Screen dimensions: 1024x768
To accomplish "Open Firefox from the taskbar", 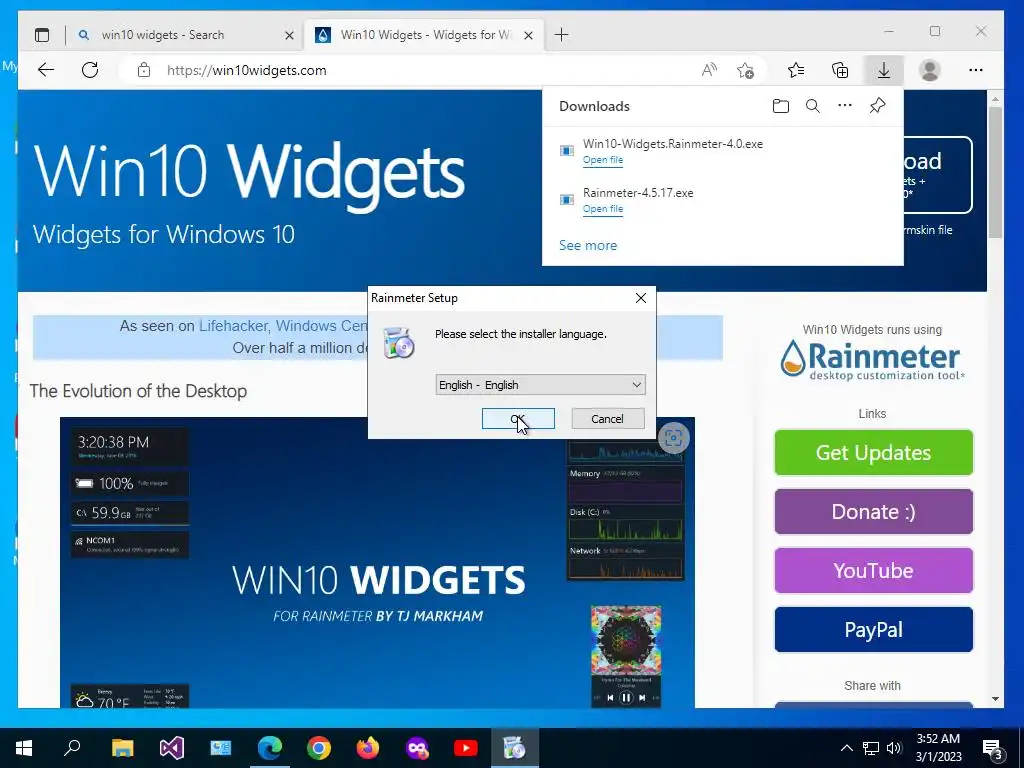I will [368, 748].
